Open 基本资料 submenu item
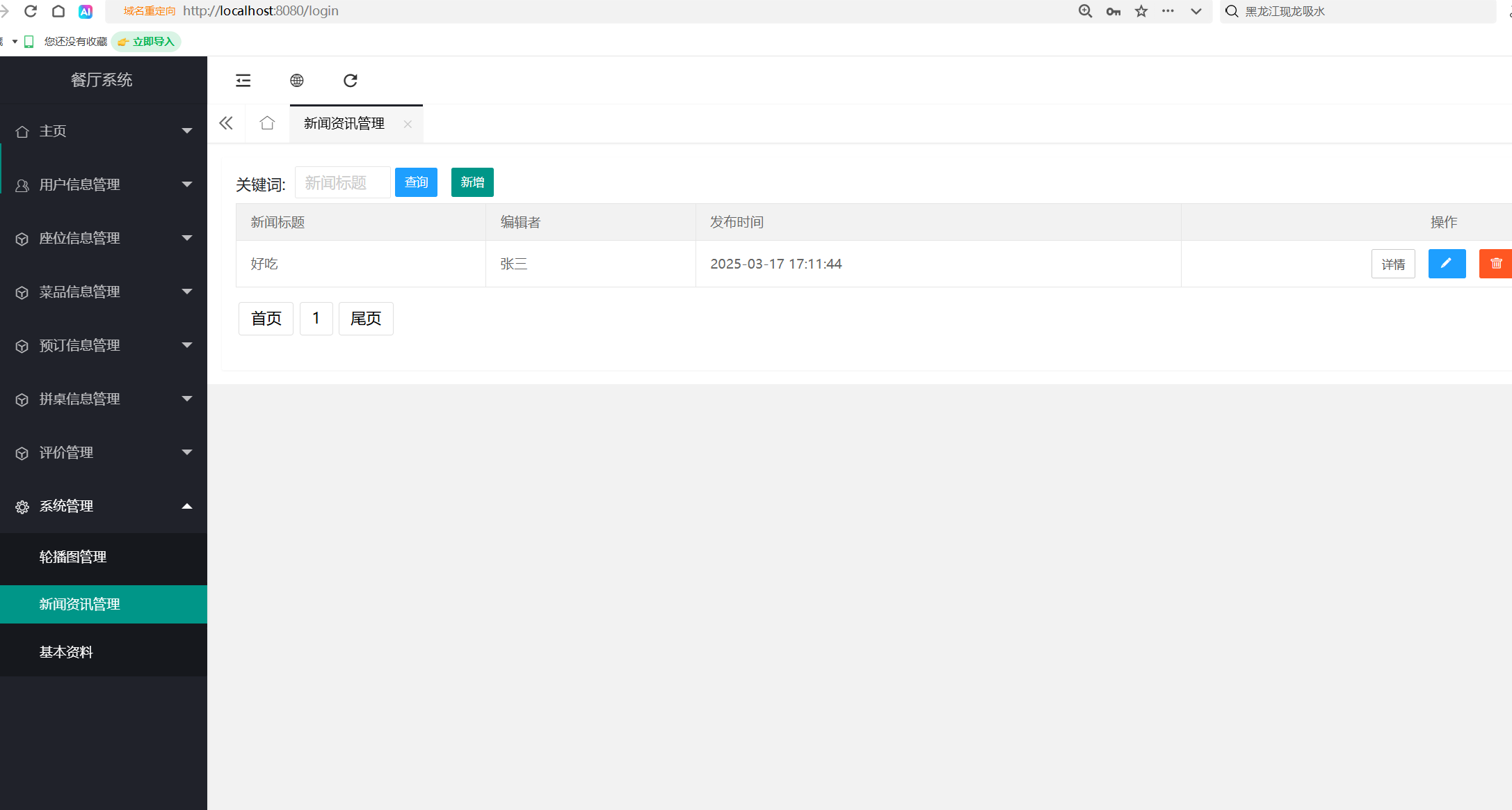 click(66, 652)
